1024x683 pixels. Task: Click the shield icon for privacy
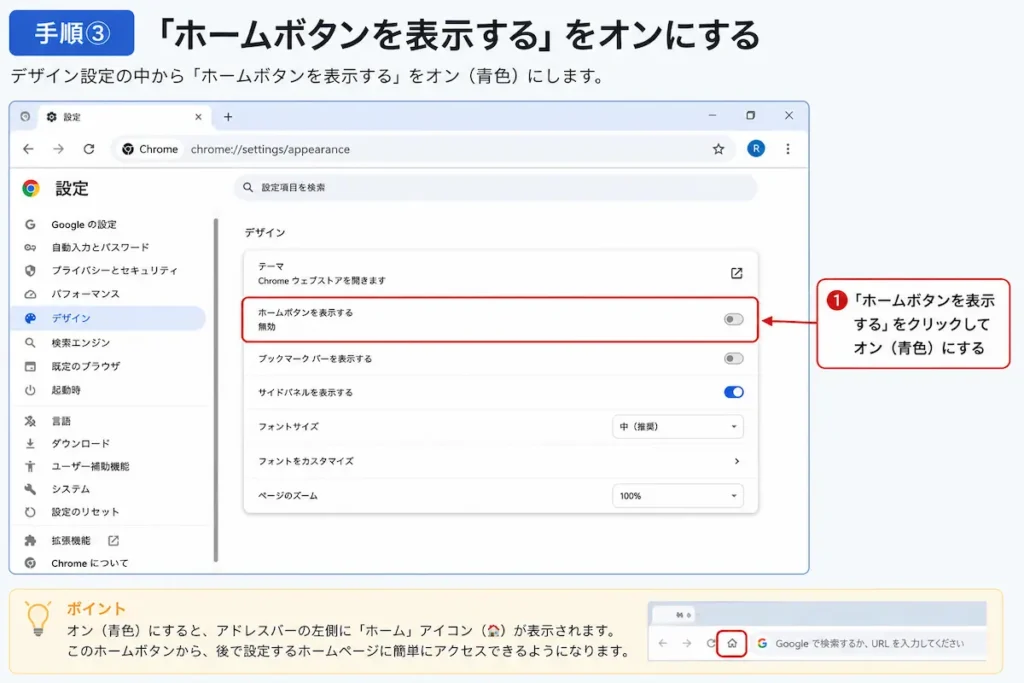(30, 270)
